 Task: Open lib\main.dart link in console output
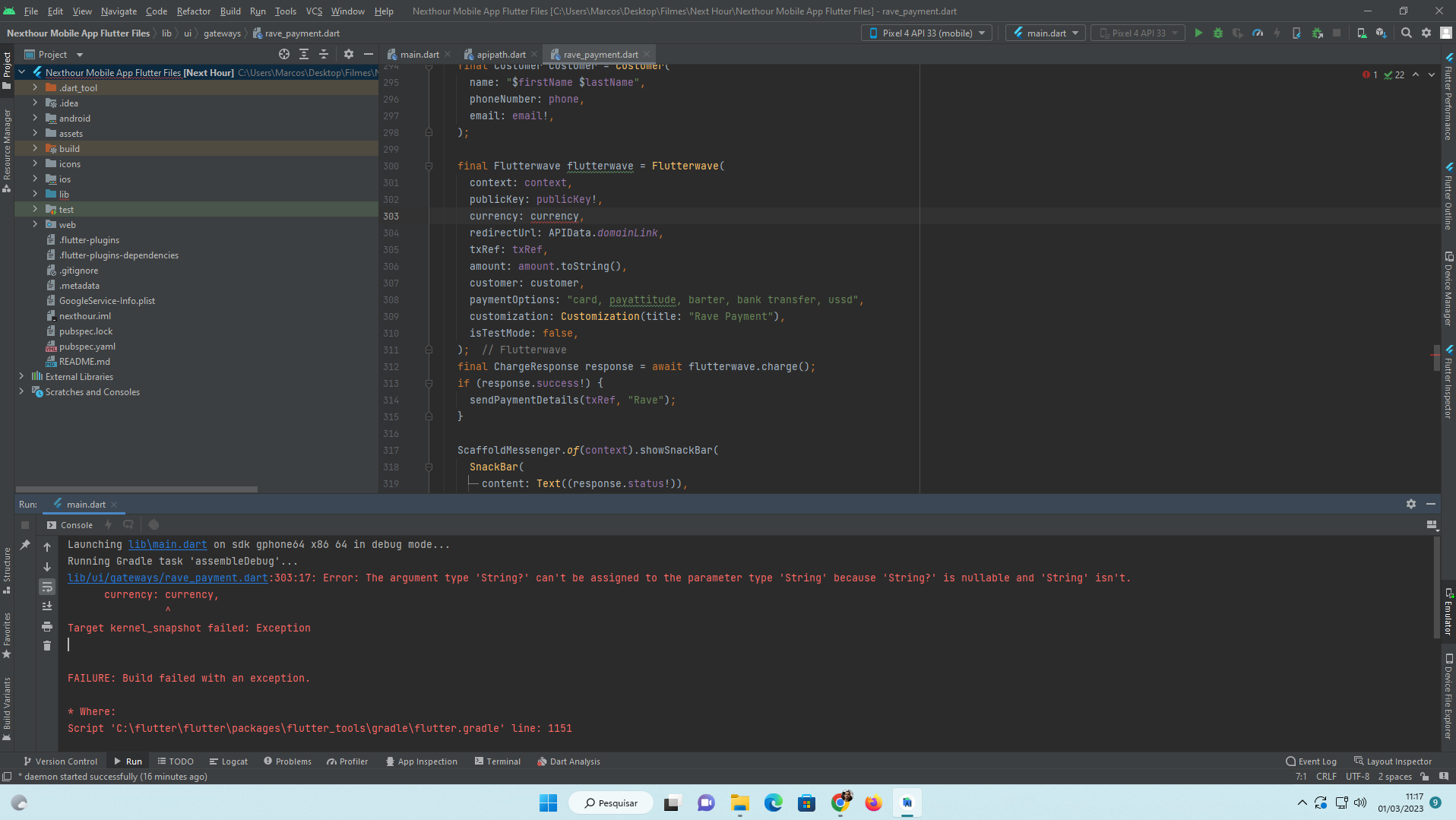[x=167, y=545]
